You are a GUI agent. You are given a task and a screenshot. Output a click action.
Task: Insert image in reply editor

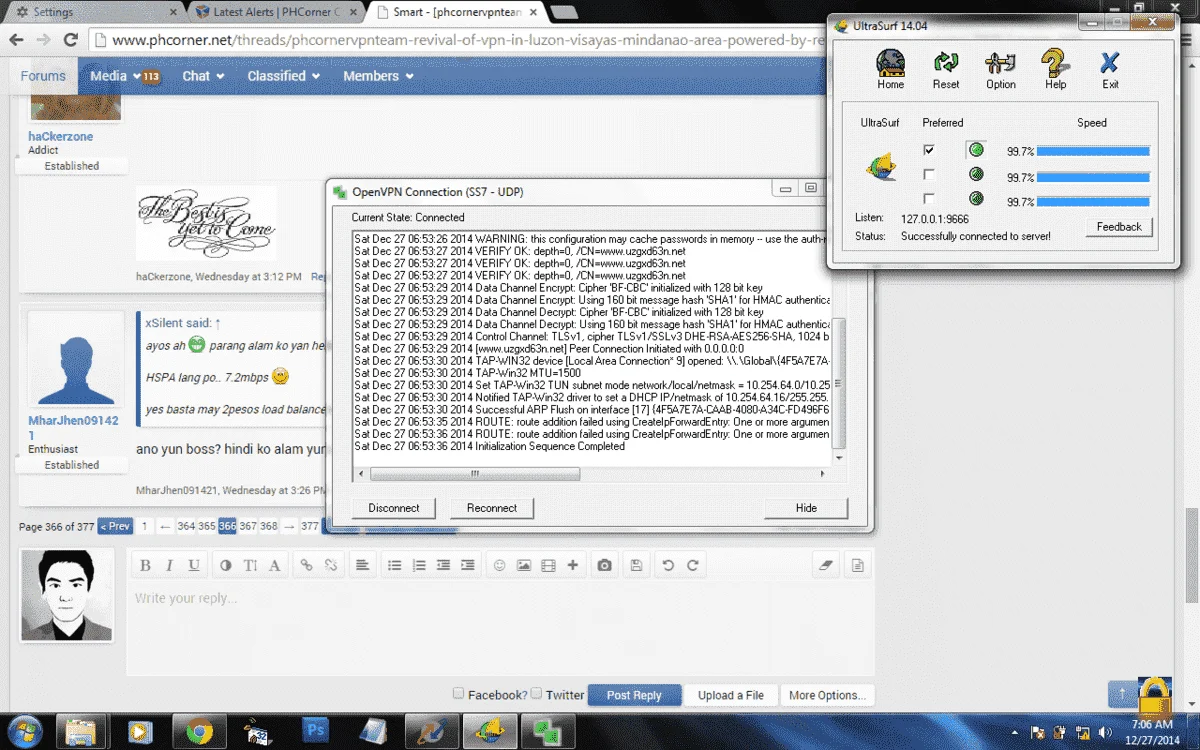523,565
